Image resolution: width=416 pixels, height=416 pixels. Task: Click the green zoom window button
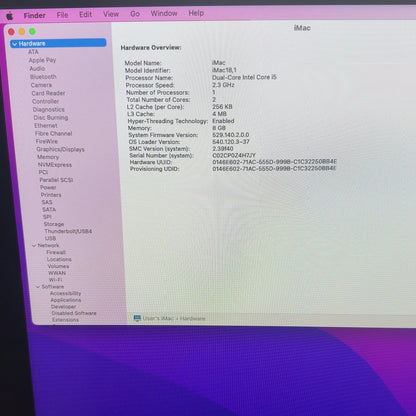pos(32,32)
